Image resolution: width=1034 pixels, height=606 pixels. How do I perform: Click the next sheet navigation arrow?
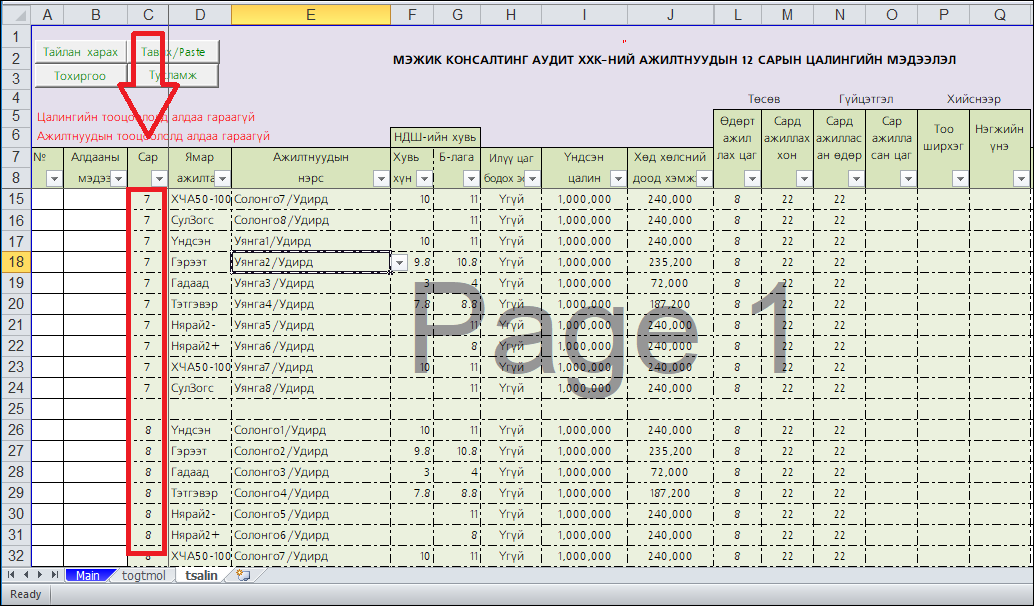39,575
